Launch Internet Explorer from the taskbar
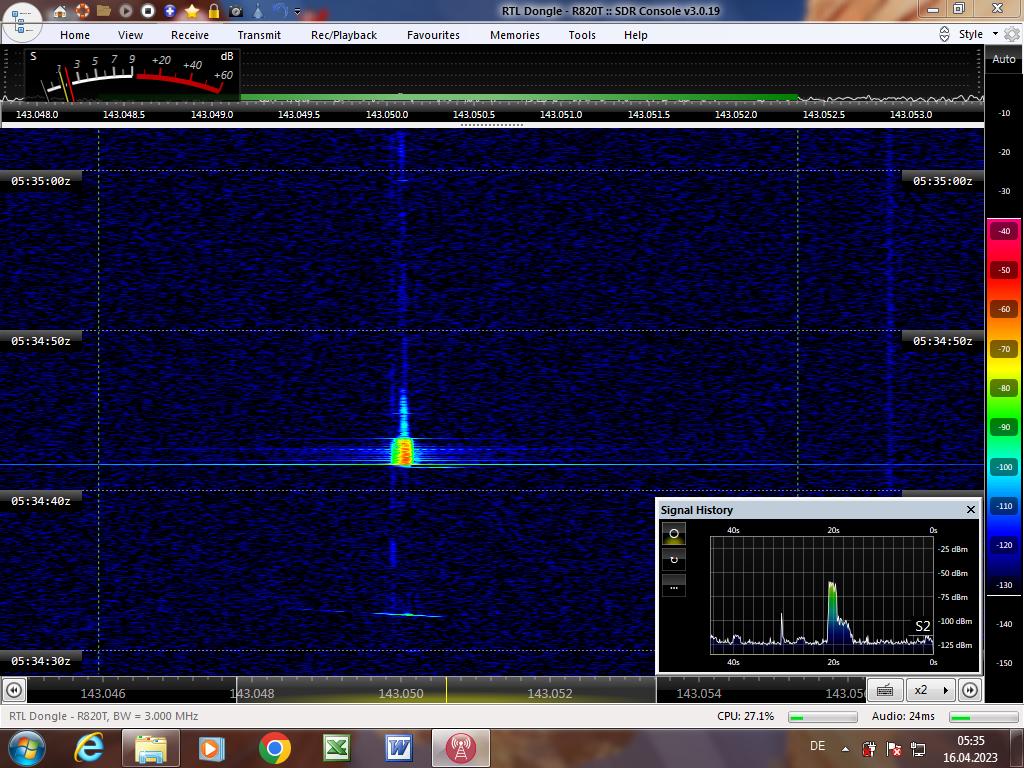Screen dimensions: 1024x768 tap(89, 748)
